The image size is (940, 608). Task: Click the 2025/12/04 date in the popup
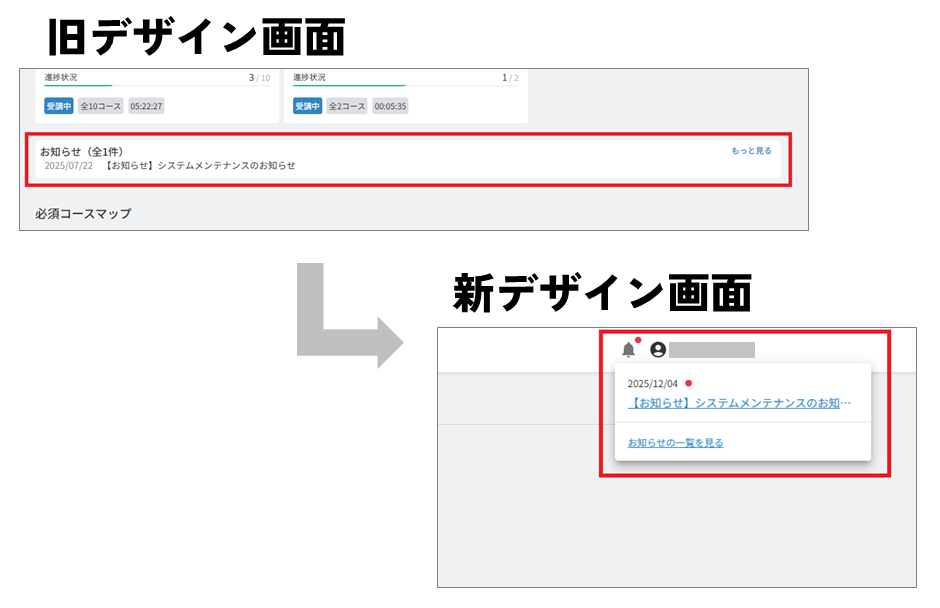coord(652,384)
